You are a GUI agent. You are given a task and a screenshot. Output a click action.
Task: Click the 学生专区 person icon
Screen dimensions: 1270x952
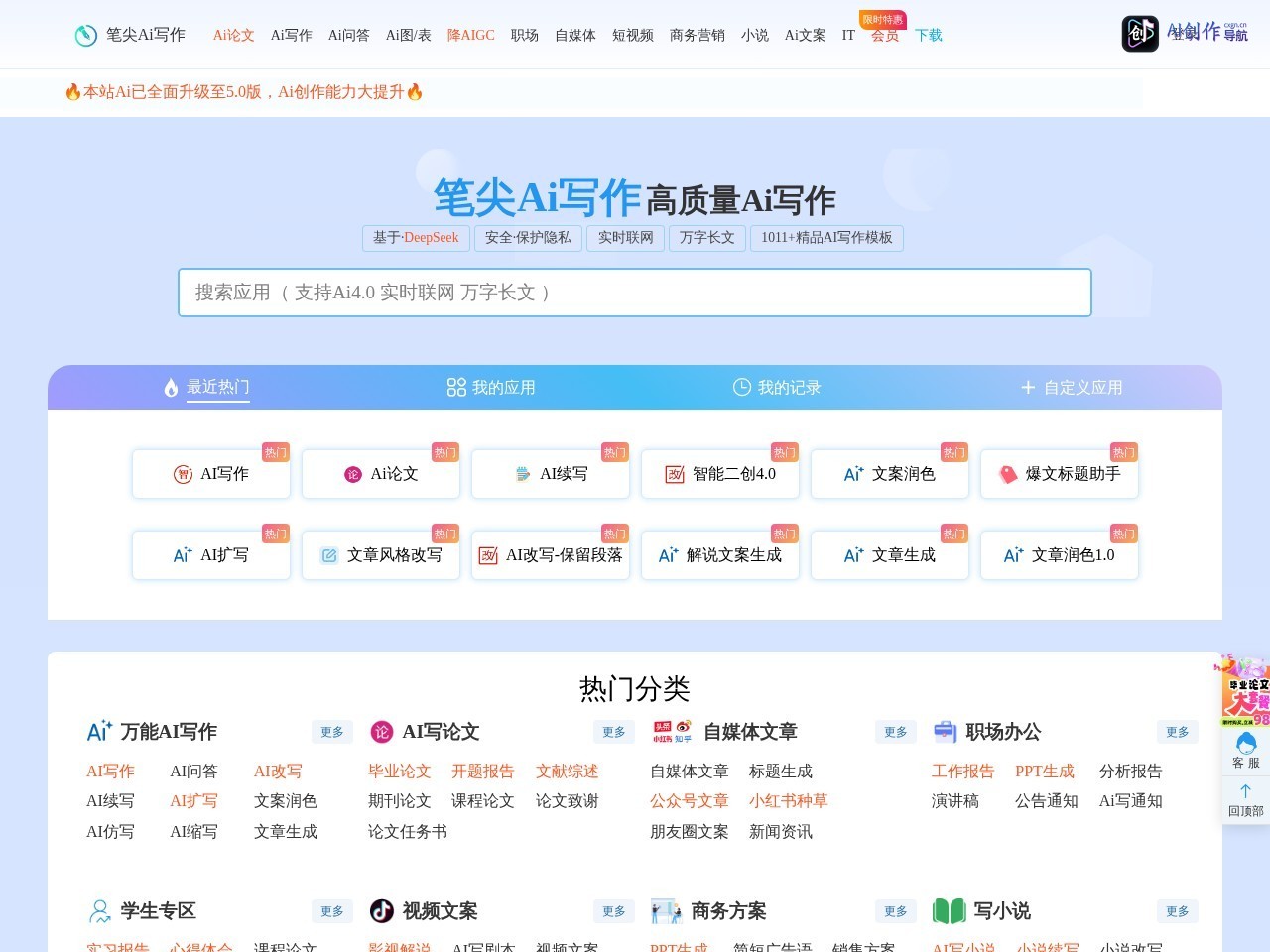tap(99, 911)
